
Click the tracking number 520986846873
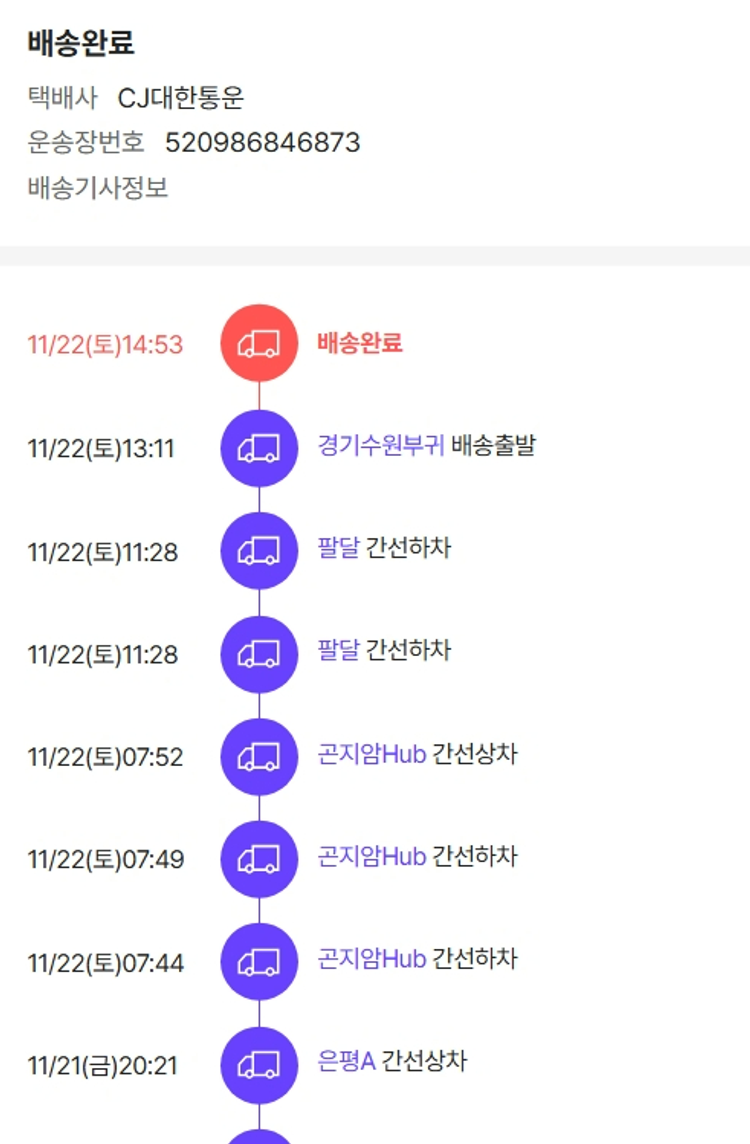[262, 143]
